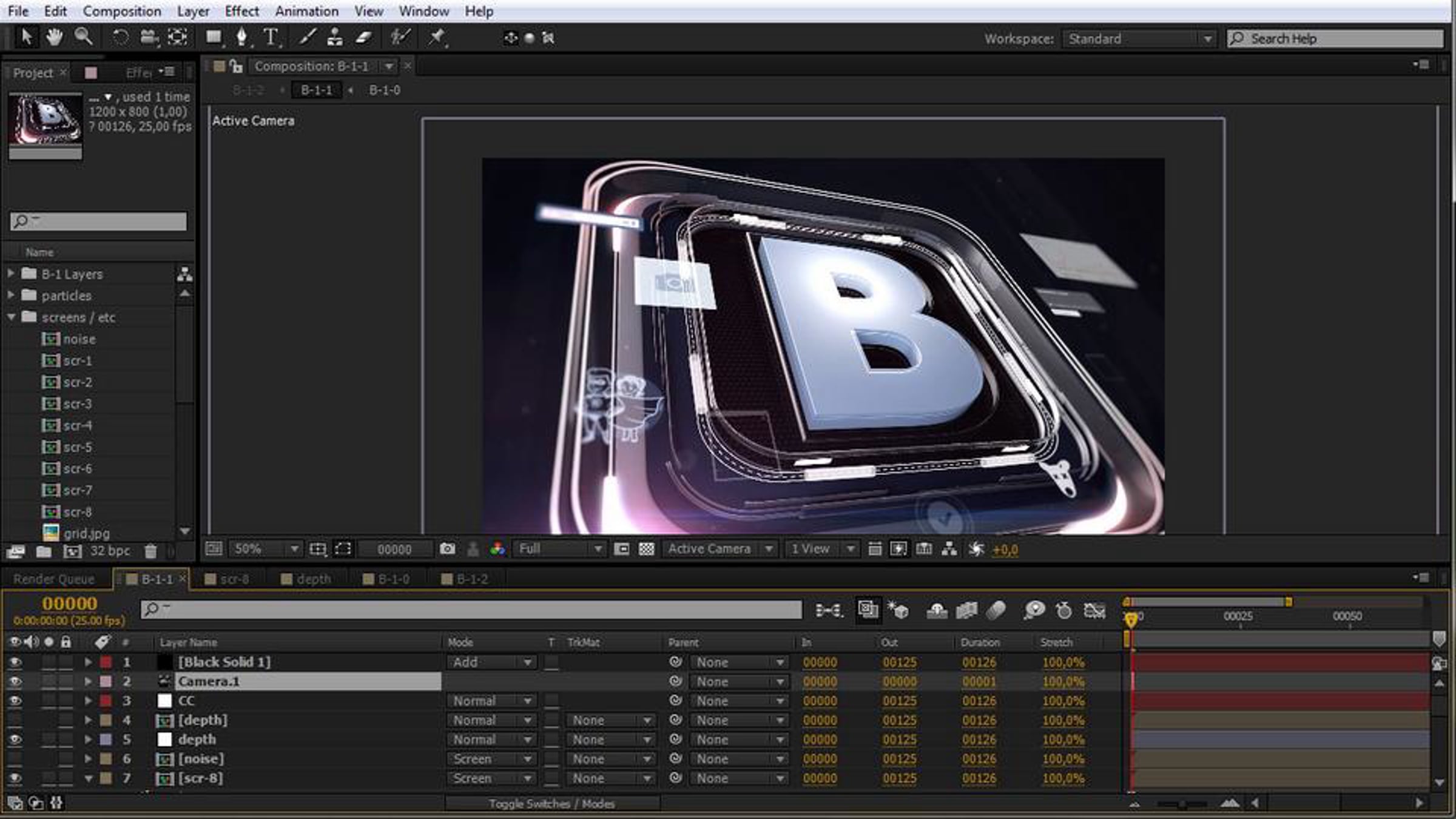Pick the Horizontal Type tool
This screenshot has width=1456, height=819.
271,38
